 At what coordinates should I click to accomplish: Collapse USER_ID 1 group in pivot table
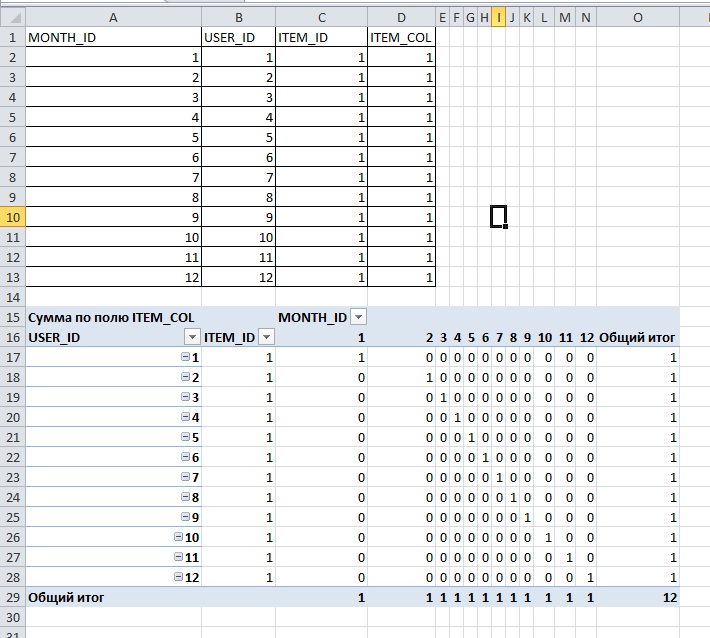tap(184, 357)
